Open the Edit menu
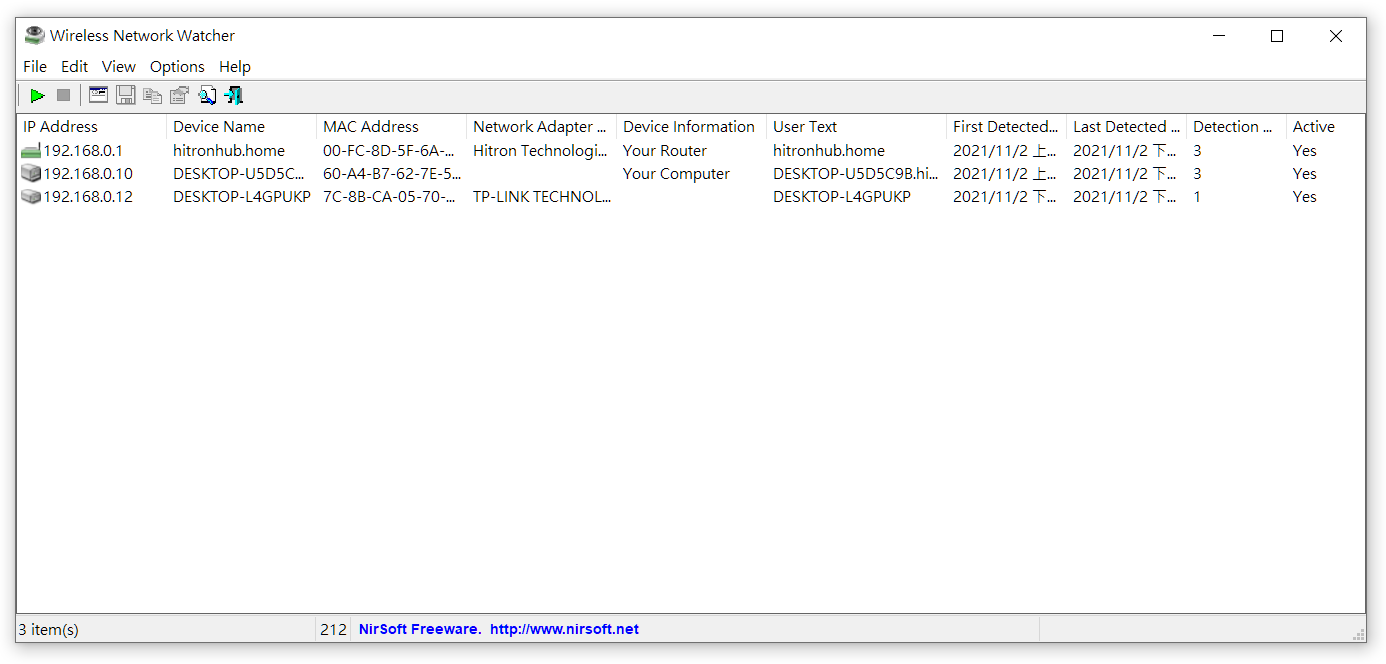Image resolution: width=1386 pixels, height=664 pixels. click(74, 67)
